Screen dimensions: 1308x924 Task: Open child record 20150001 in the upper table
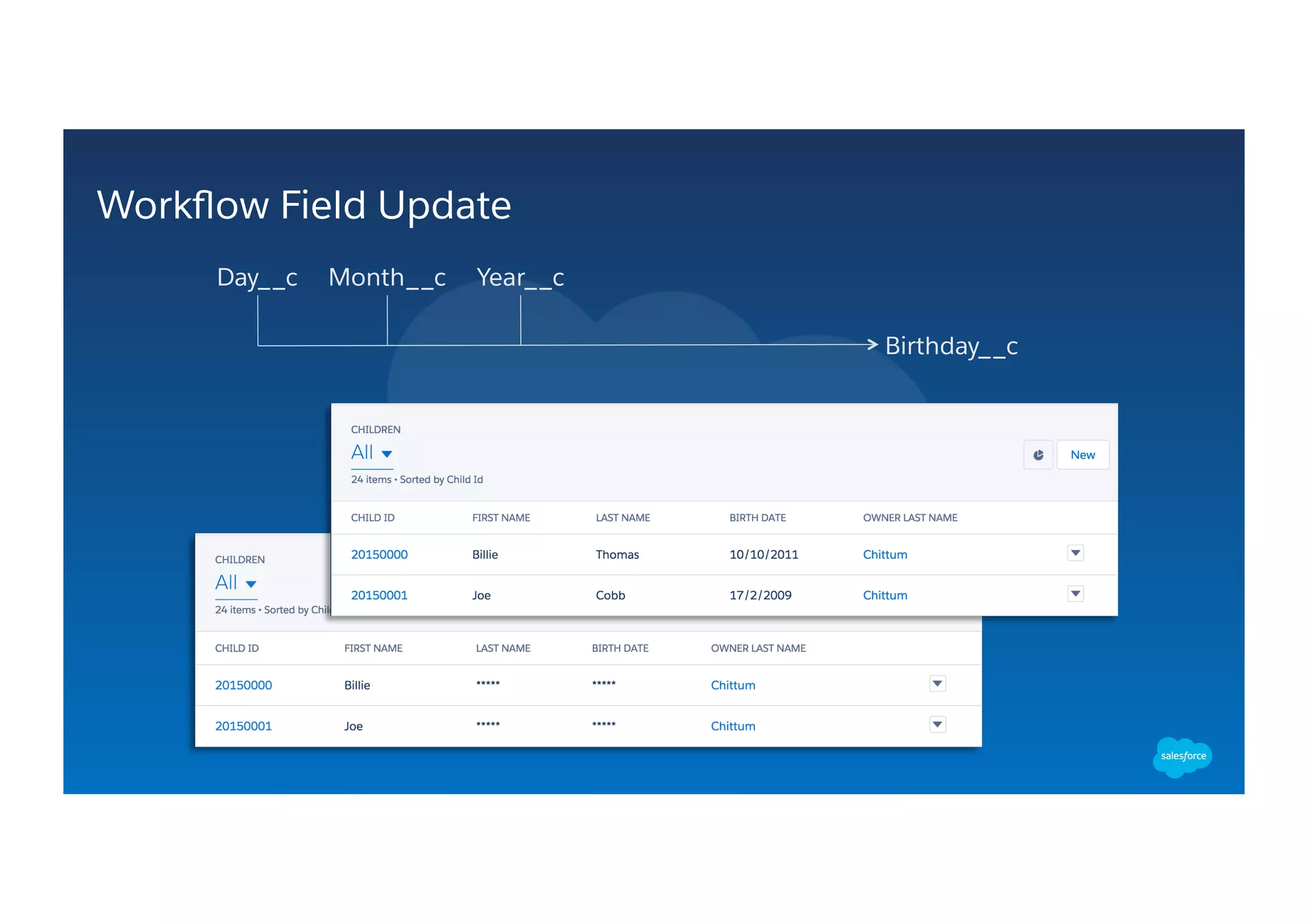(x=379, y=595)
